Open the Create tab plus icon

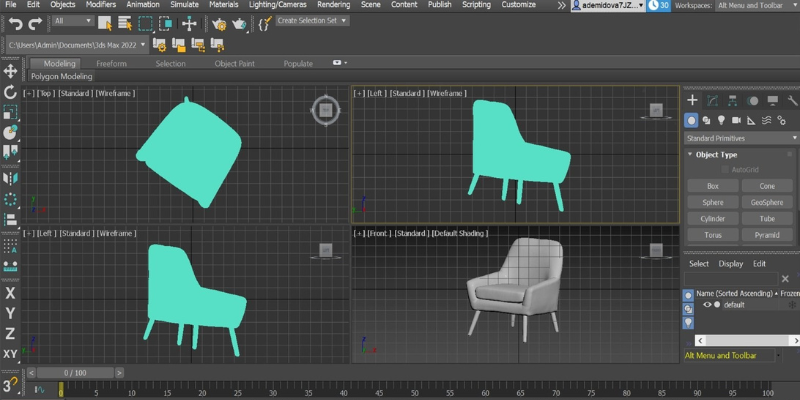[x=692, y=100]
